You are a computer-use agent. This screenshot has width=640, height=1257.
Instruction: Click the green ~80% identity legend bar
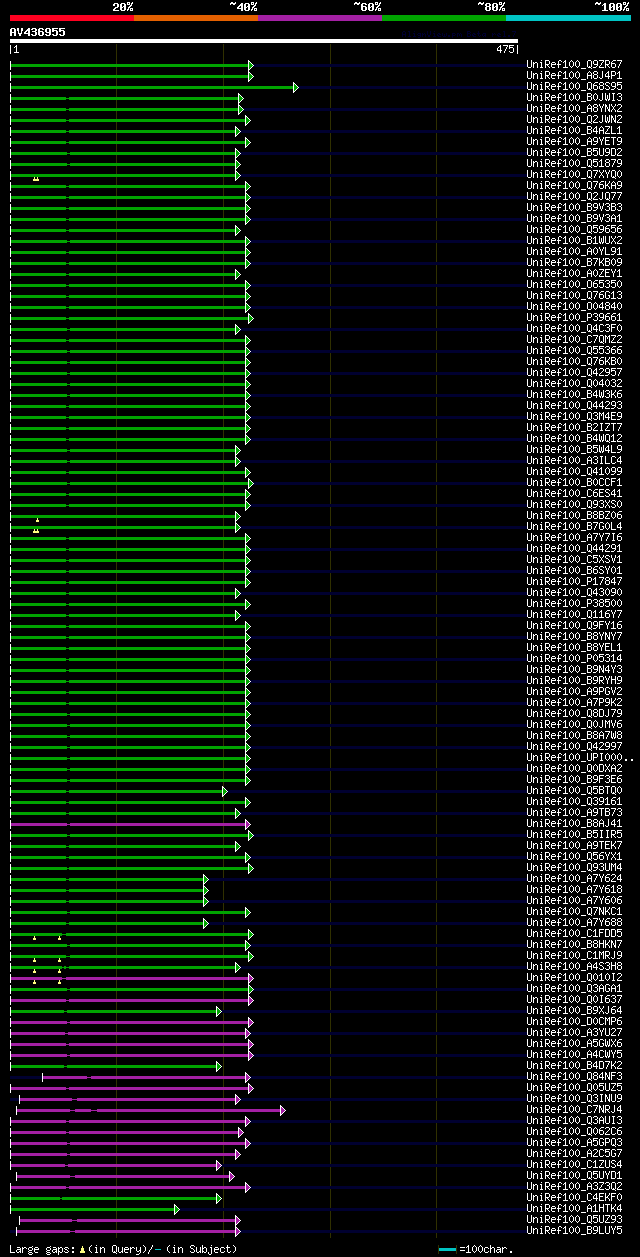click(x=443, y=18)
